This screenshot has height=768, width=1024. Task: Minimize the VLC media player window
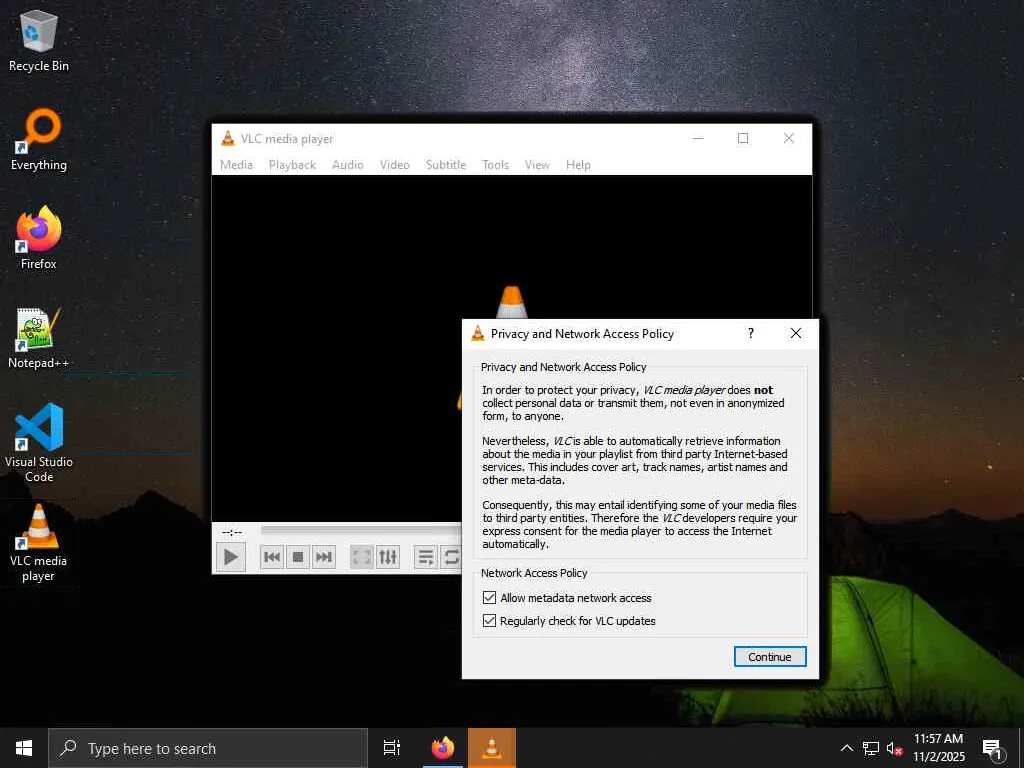(x=698, y=138)
